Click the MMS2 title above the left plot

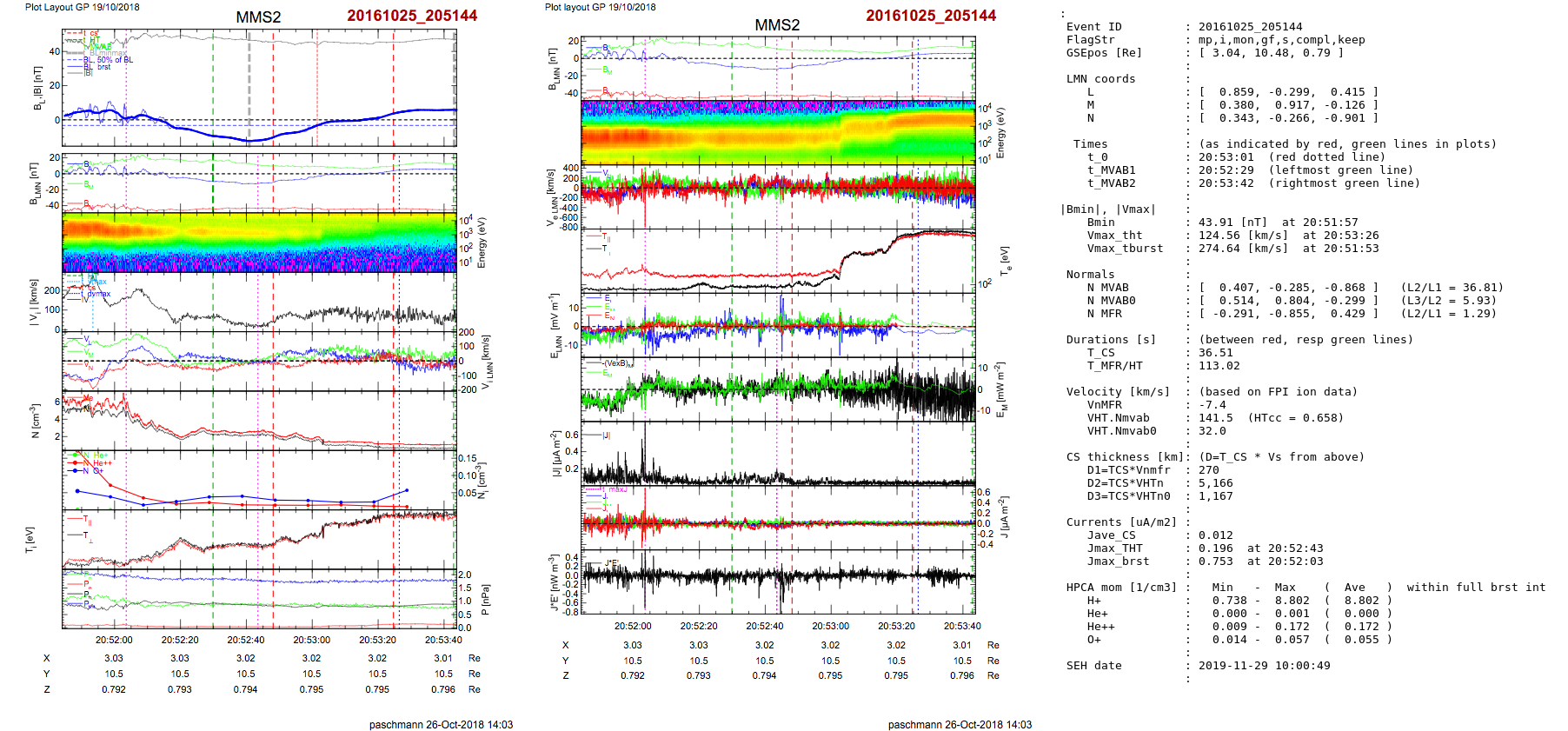258,17
